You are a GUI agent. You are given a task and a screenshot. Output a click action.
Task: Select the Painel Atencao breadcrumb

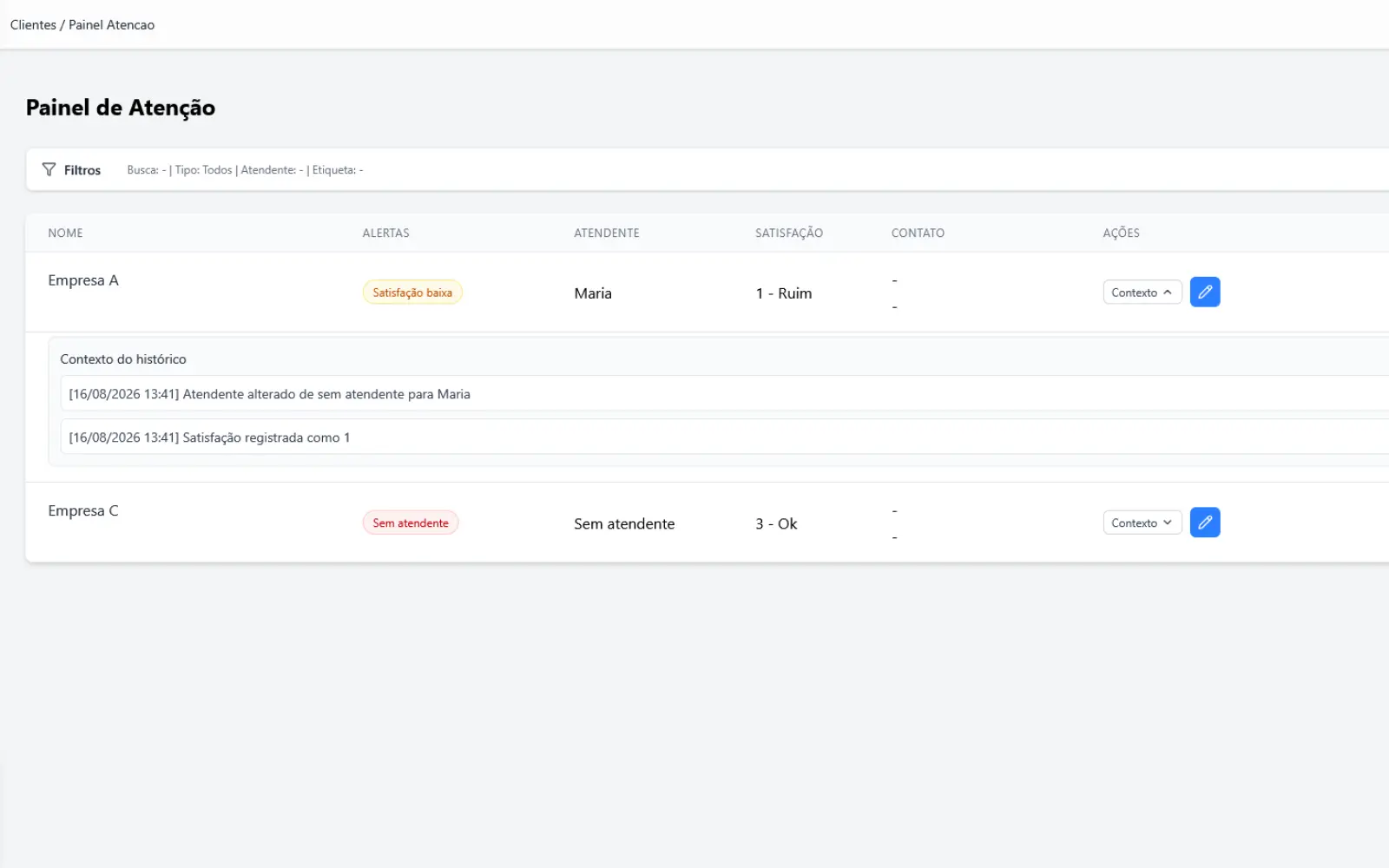111,25
